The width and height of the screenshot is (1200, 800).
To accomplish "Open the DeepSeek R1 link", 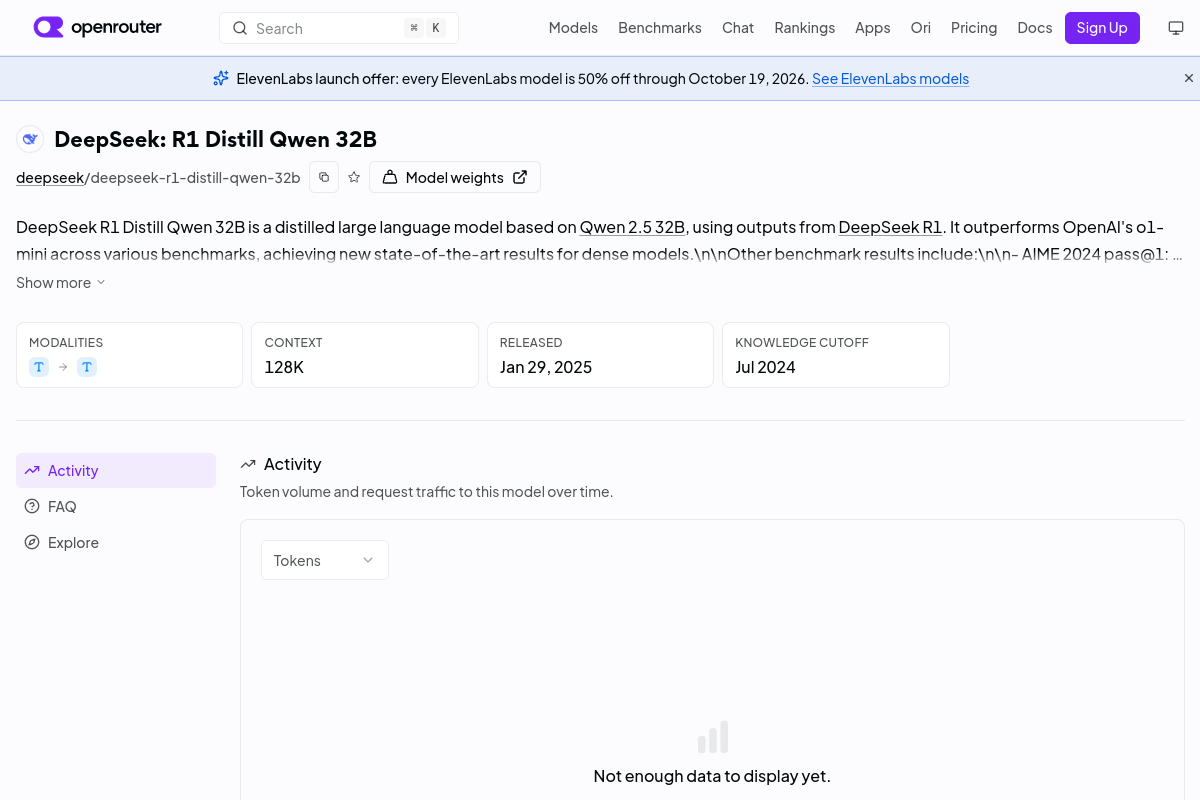I will 890,227.
